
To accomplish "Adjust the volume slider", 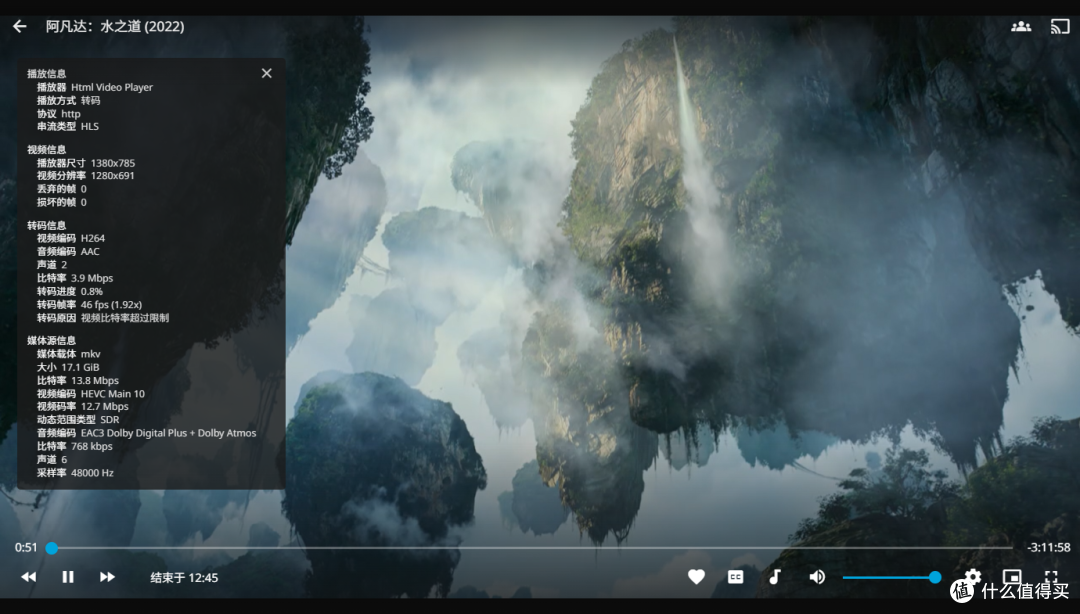I will pyautogui.click(x=891, y=577).
